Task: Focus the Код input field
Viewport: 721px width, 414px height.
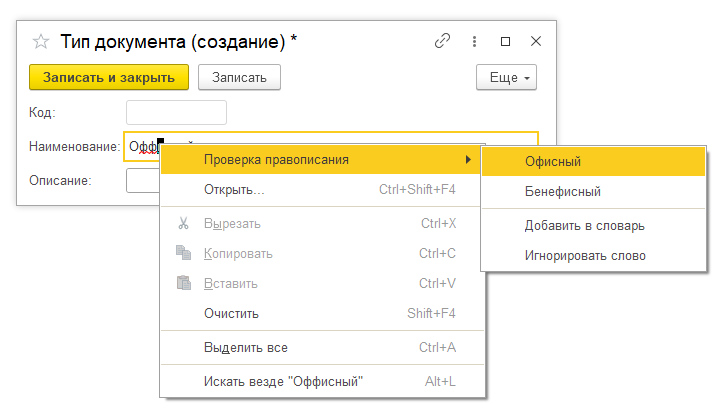Action: point(176,112)
